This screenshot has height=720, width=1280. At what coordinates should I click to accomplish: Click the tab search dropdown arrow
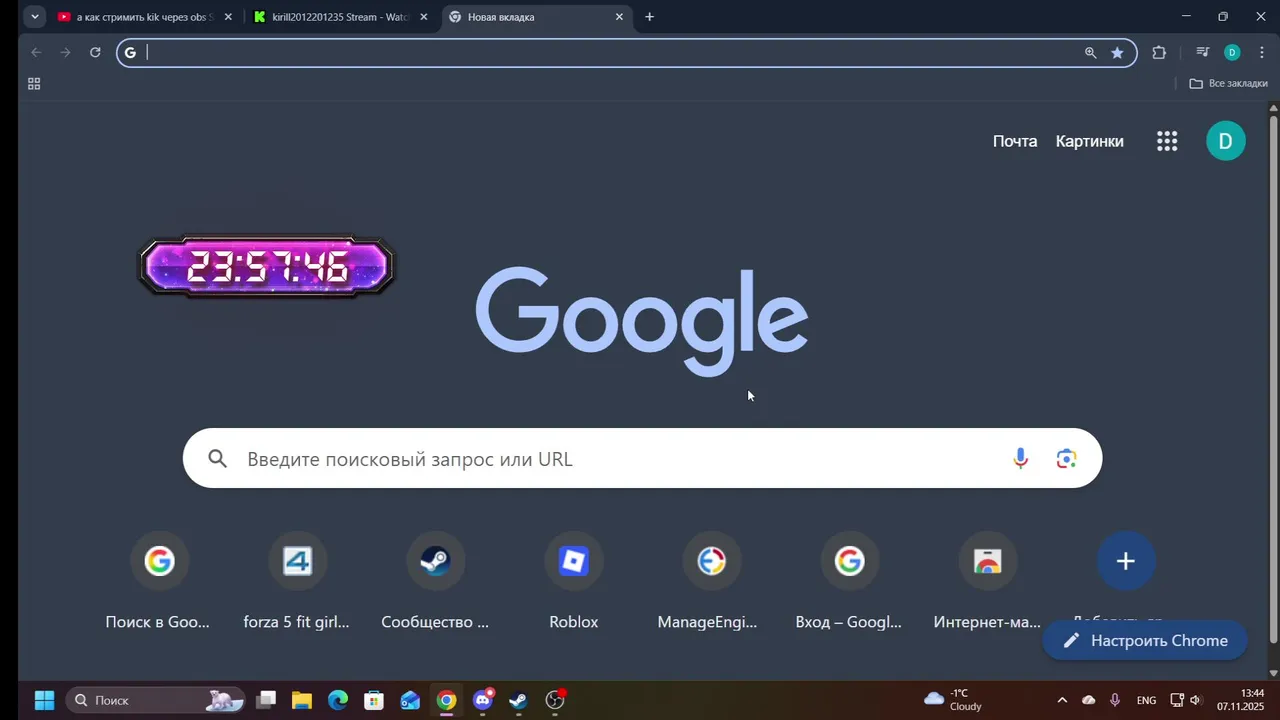[35, 17]
